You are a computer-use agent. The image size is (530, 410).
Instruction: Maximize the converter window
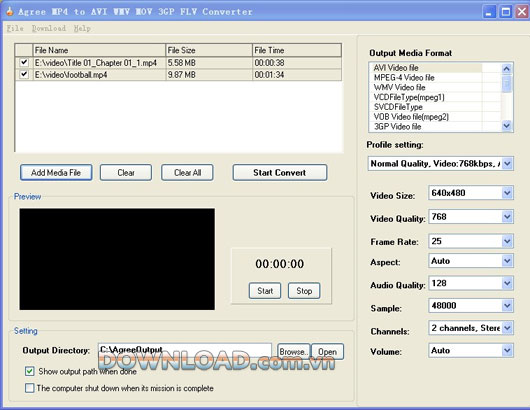point(506,12)
